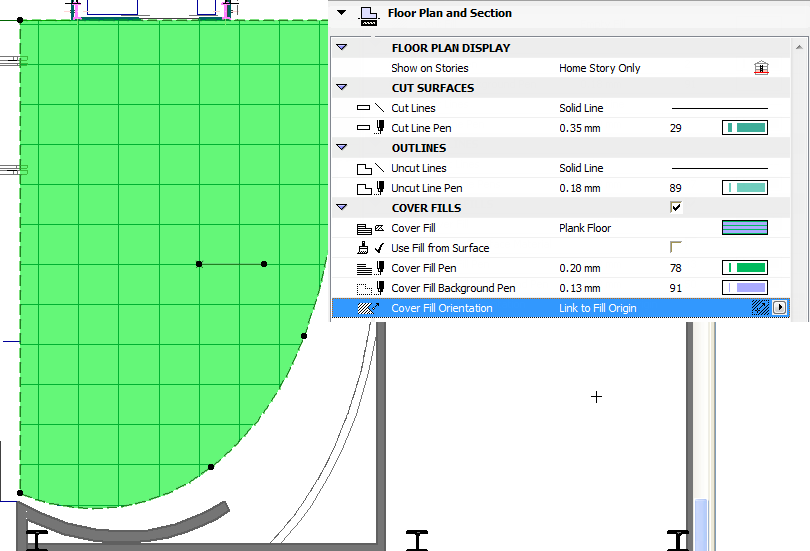The height and width of the screenshot is (551, 810).
Task: Click the Cut Lines row icon
Action: (x=370, y=108)
